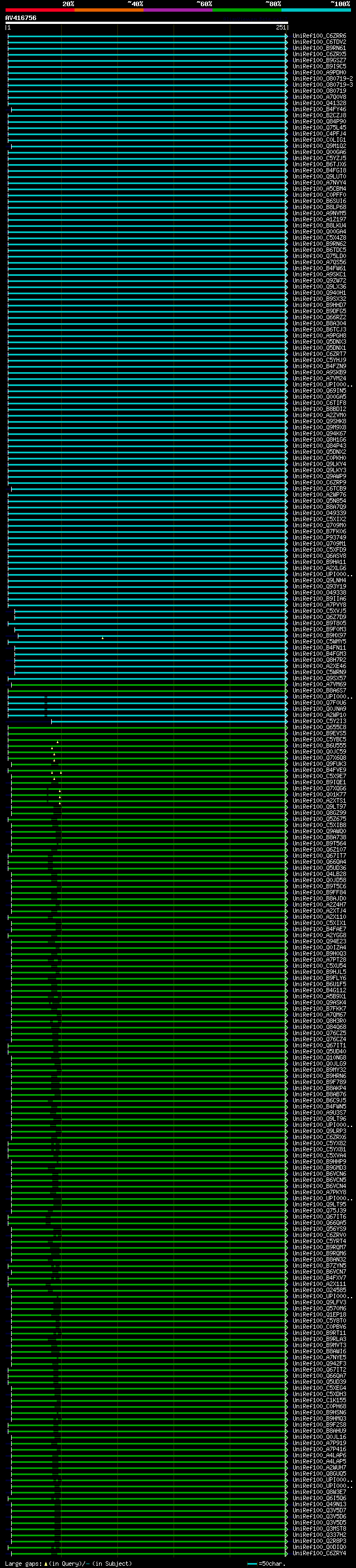Open hit UniRef100_A9PDH0

coord(319,72)
